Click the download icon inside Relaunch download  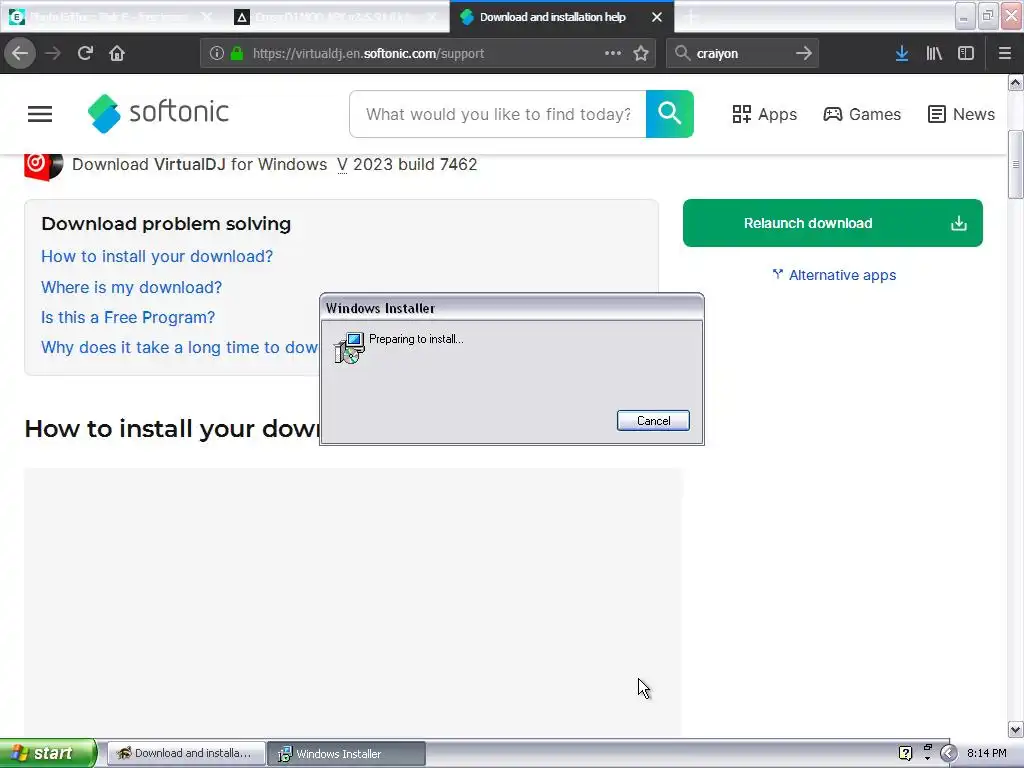tap(958, 223)
